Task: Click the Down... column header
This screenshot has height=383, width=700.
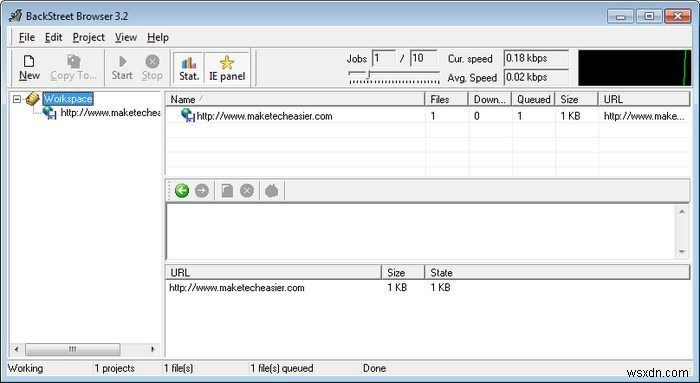Action: [490, 100]
